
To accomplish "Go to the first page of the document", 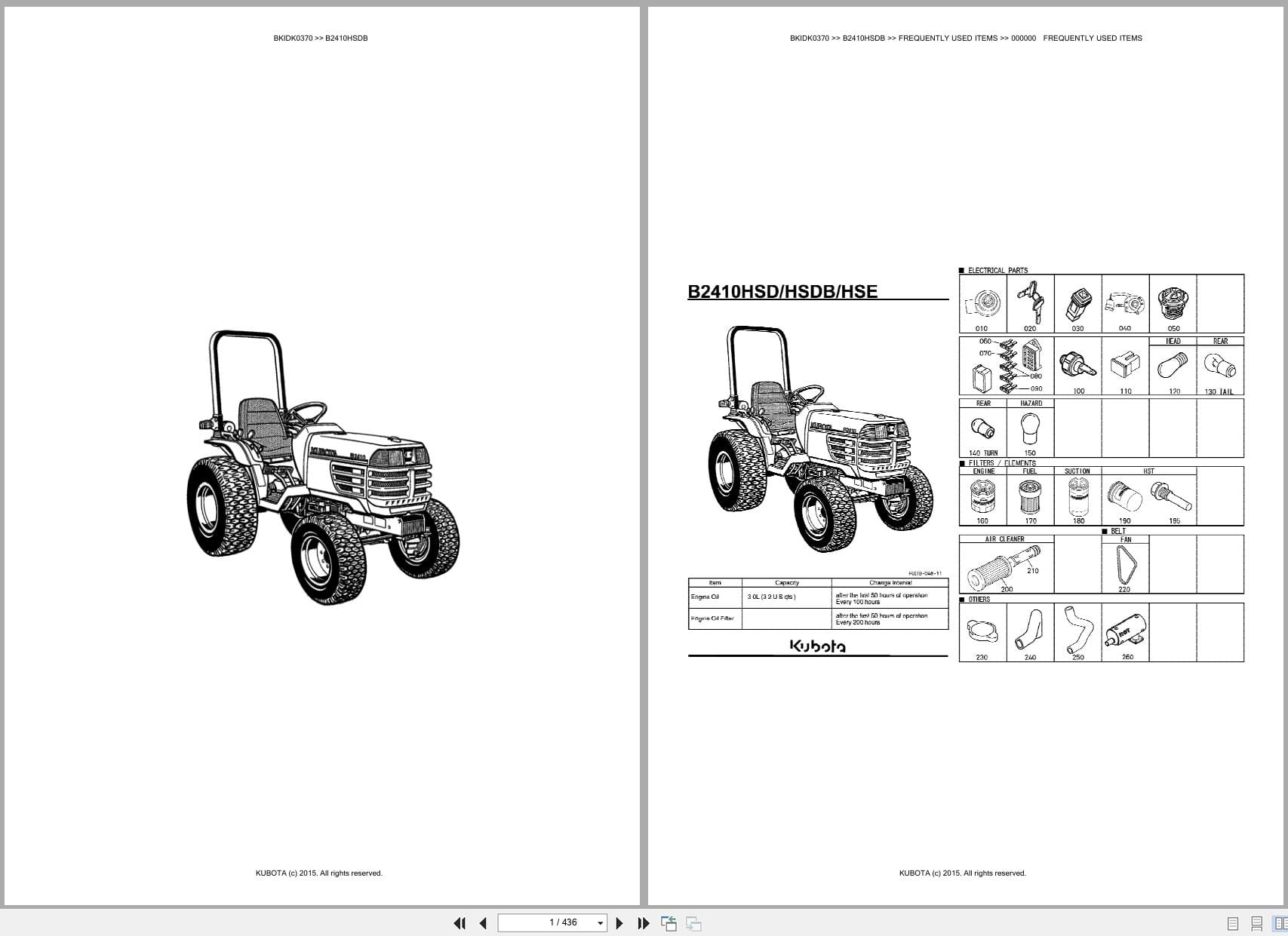I will 460,923.
